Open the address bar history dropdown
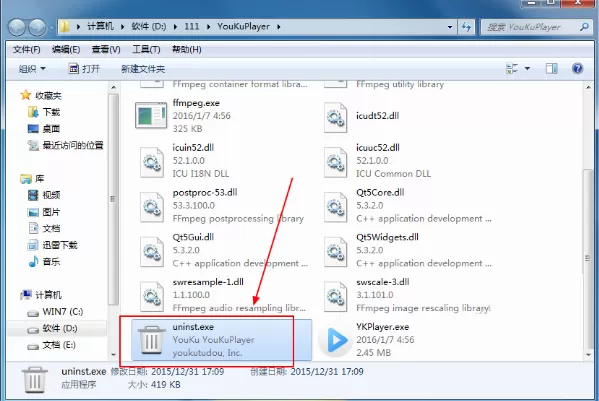 450,27
